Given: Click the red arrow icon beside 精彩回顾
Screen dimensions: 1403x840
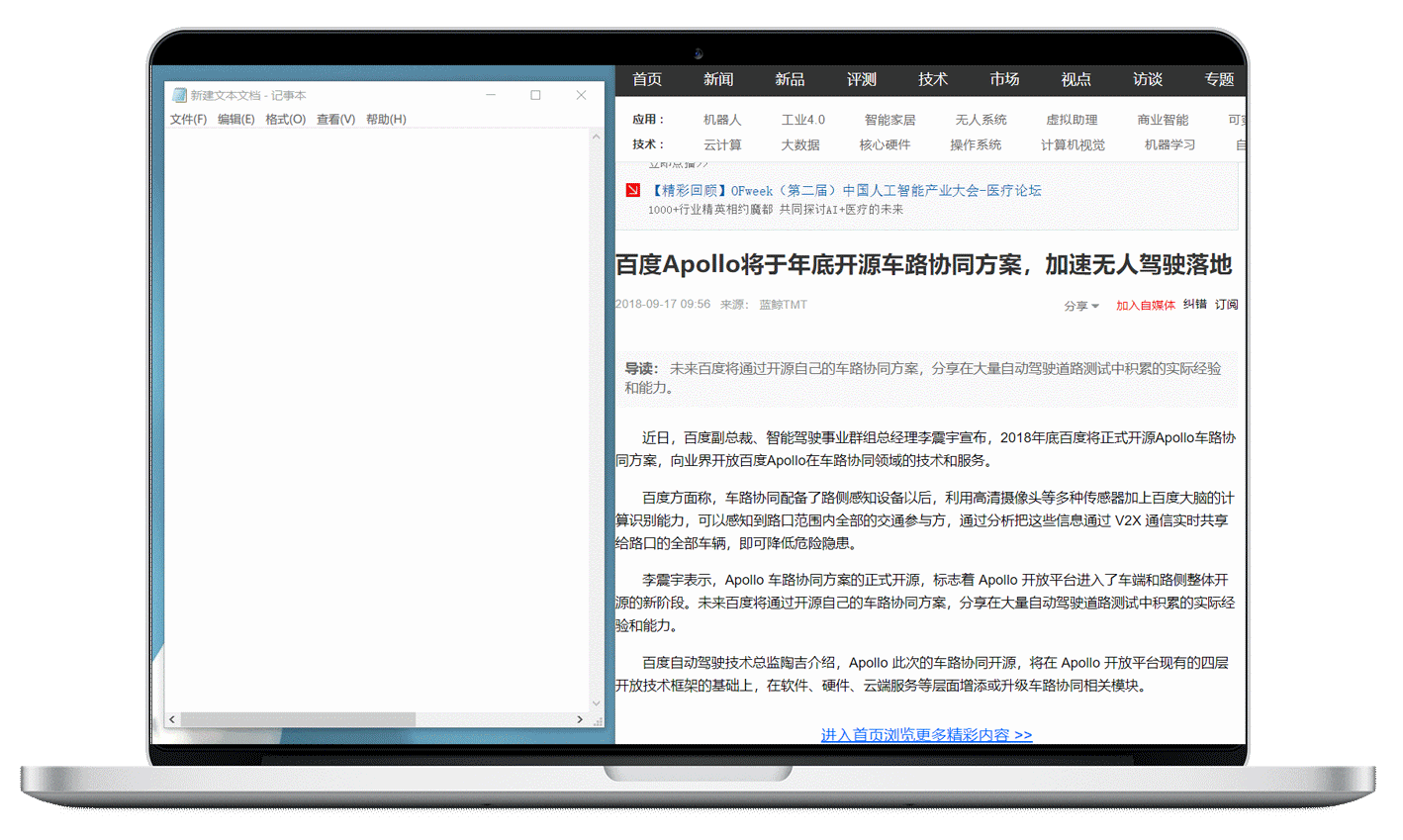Looking at the screenshot, I should pyautogui.click(x=633, y=190).
